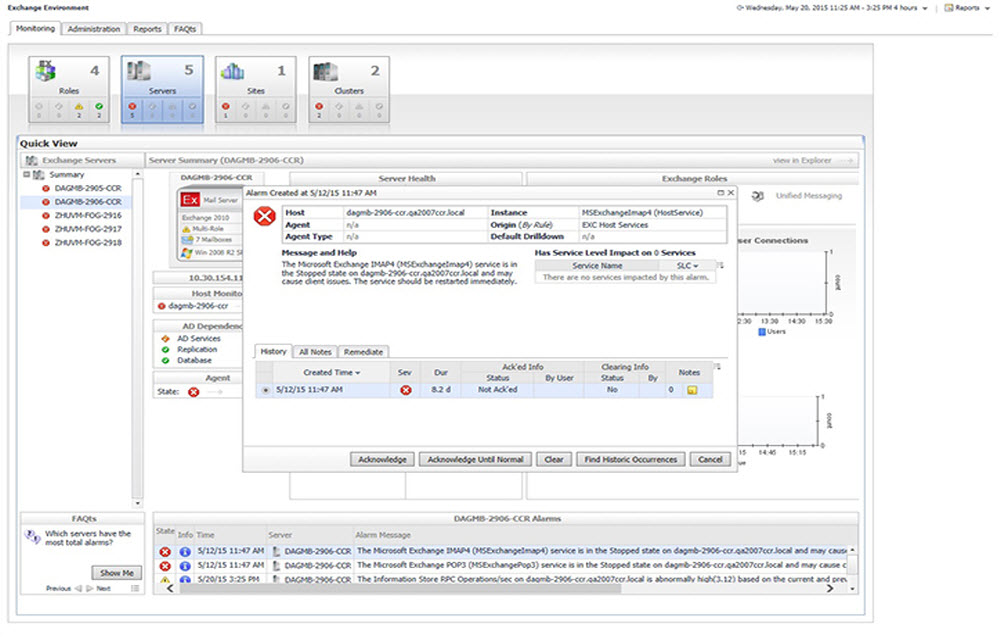Select the Servers tile icon
Viewport: 1000px width, 640px height.
click(138, 70)
